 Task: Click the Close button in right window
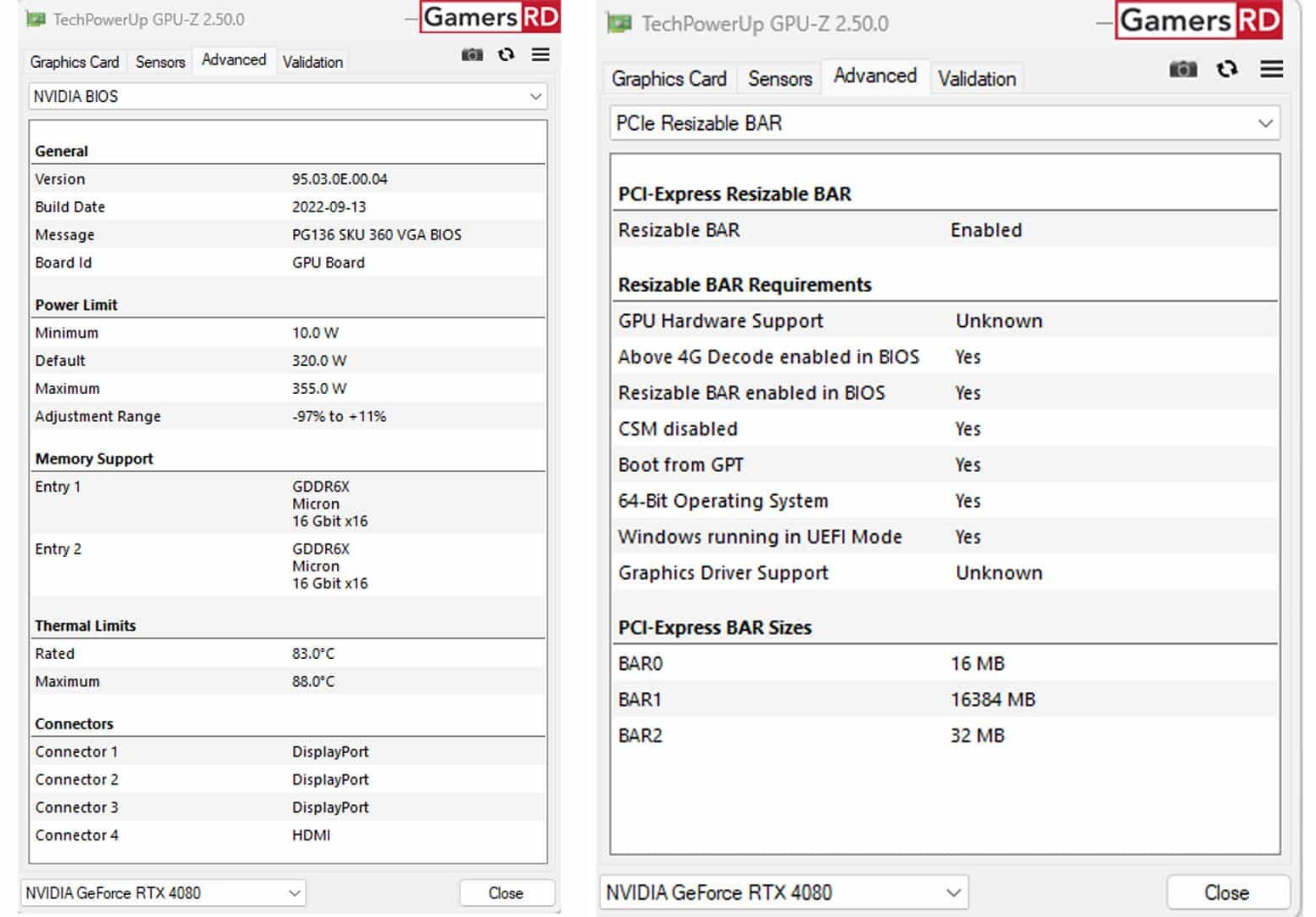click(1227, 893)
